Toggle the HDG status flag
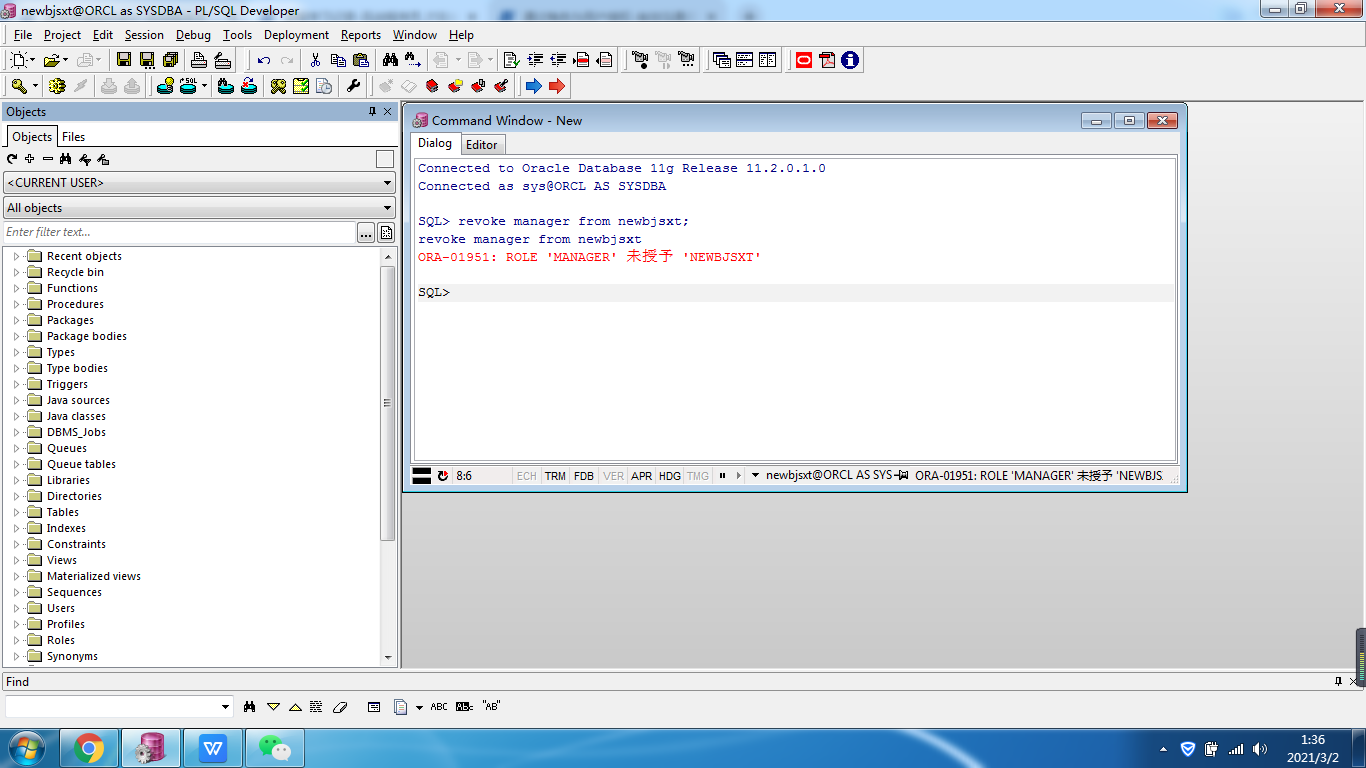 [670, 476]
